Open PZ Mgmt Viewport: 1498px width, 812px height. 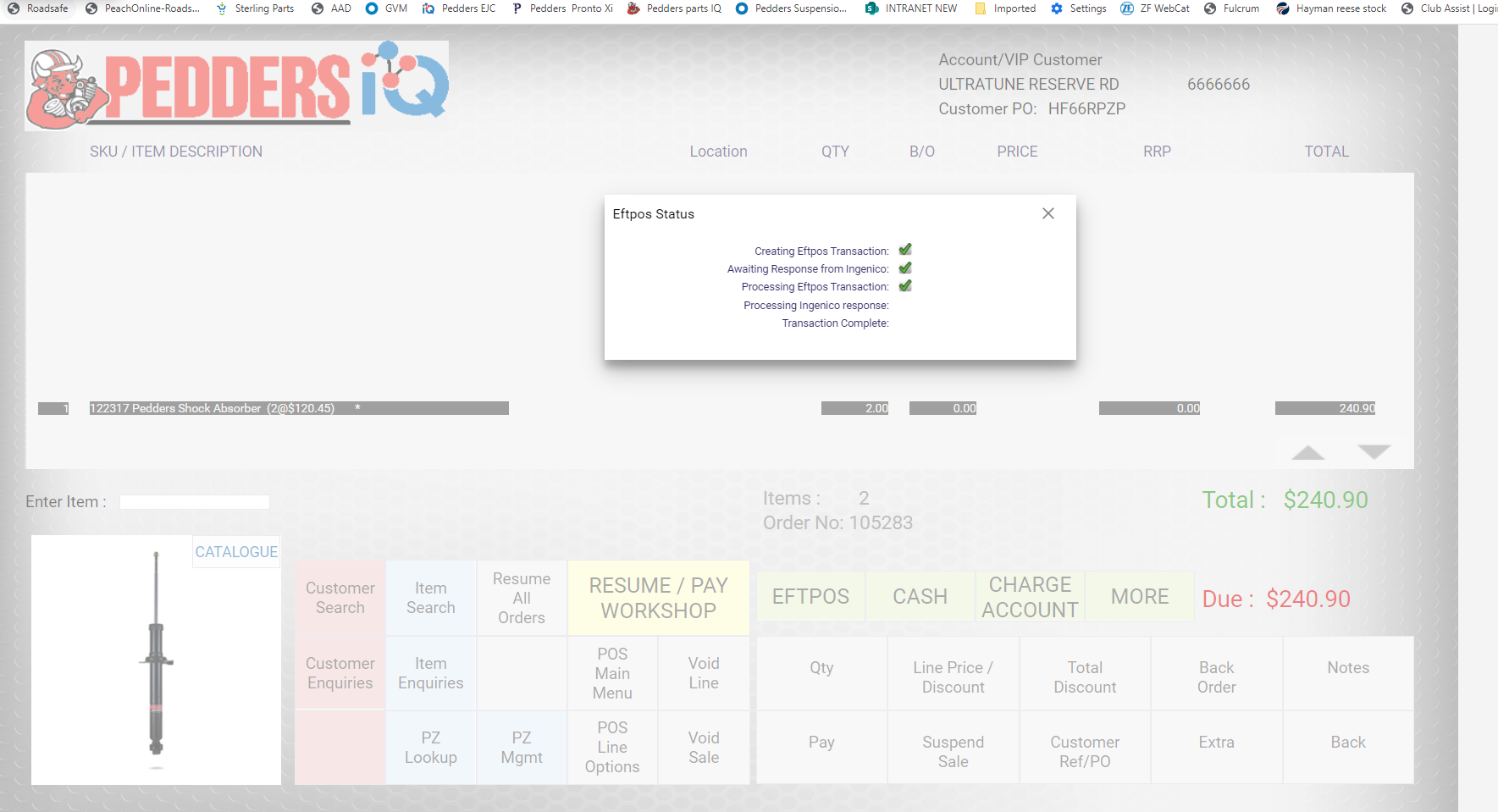coord(522,748)
